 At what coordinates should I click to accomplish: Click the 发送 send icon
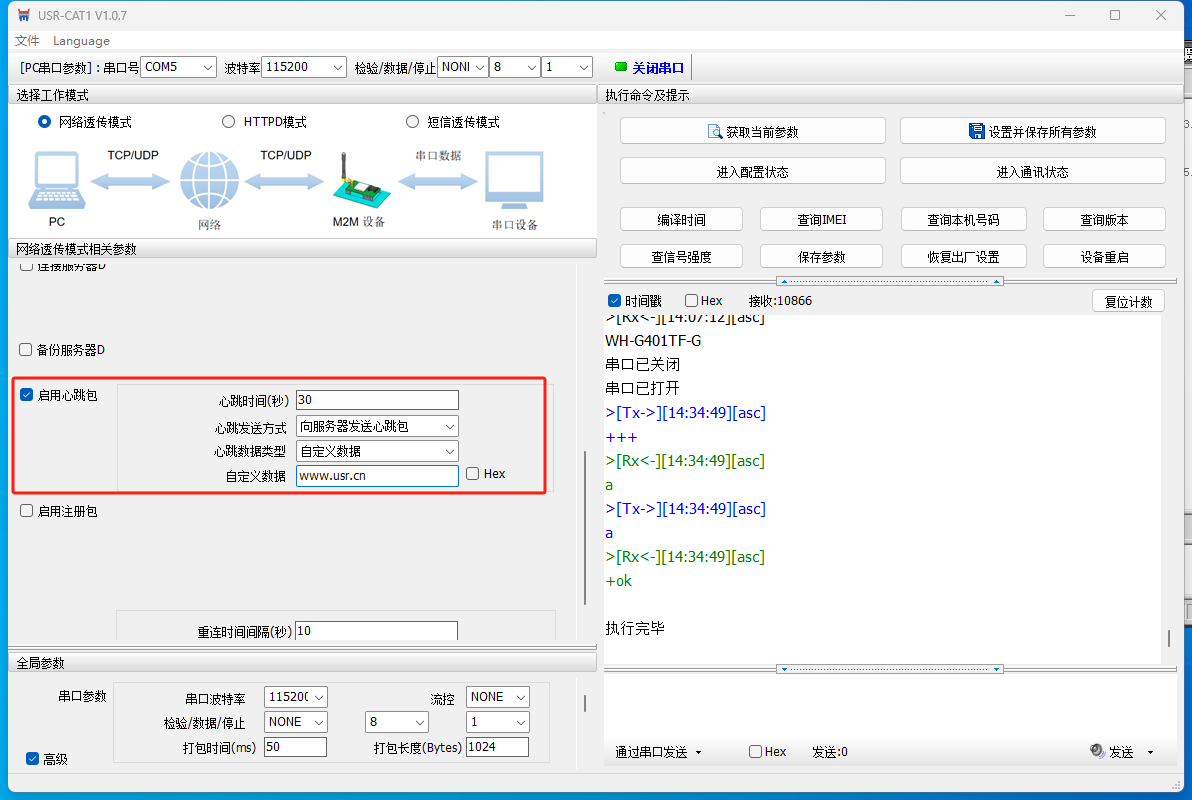click(1097, 752)
